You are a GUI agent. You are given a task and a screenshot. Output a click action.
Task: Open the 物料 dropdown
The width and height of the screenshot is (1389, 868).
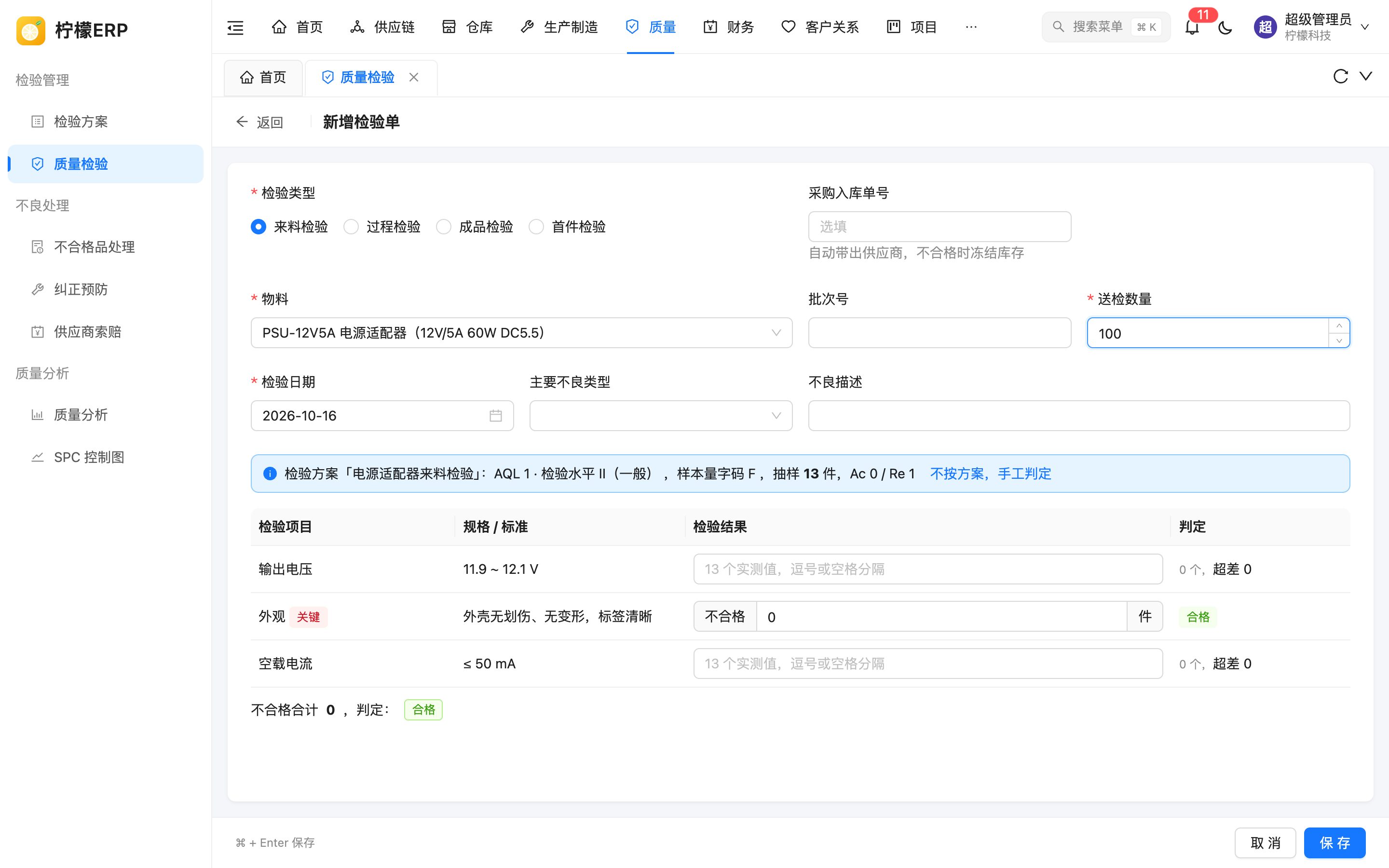tap(521, 333)
